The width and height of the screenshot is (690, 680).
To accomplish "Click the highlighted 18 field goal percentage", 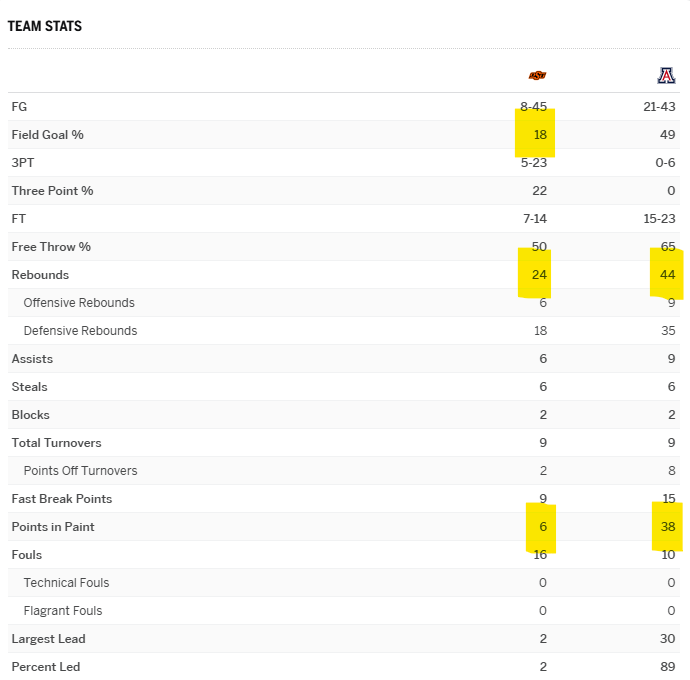I will [x=539, y=135].
